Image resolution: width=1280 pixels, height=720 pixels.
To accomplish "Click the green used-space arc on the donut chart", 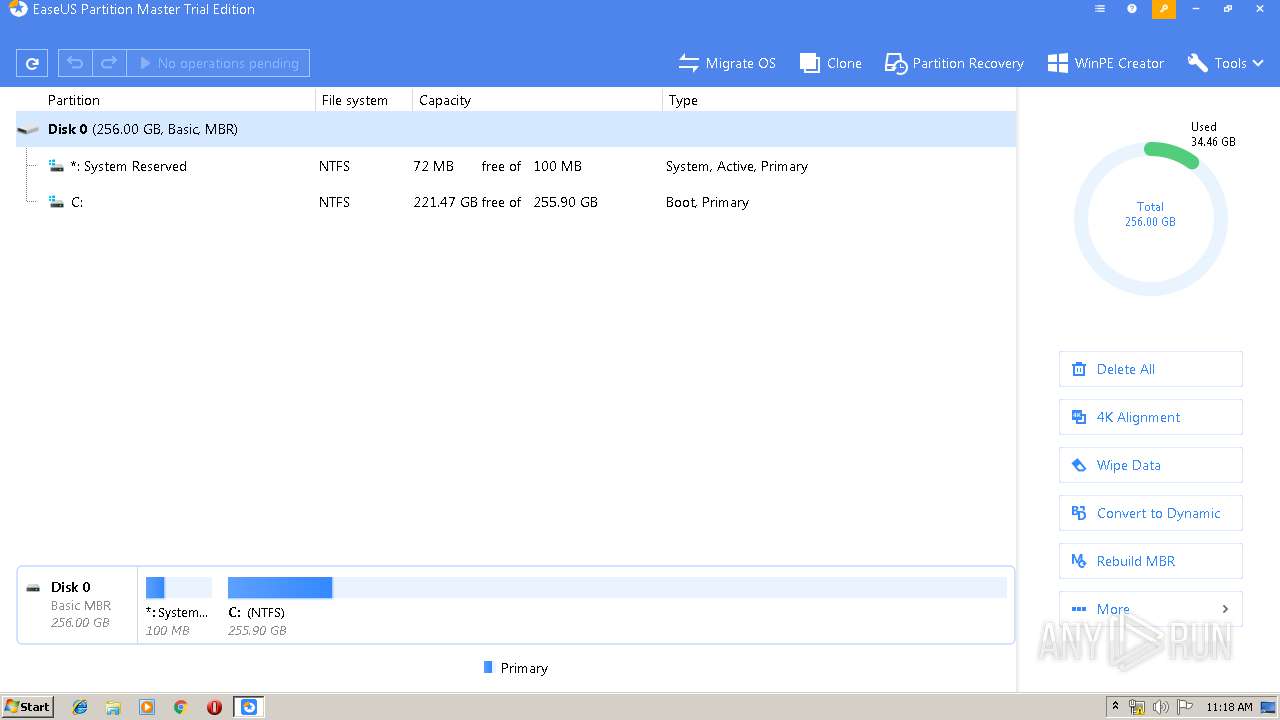I will tap(1171, 154).
